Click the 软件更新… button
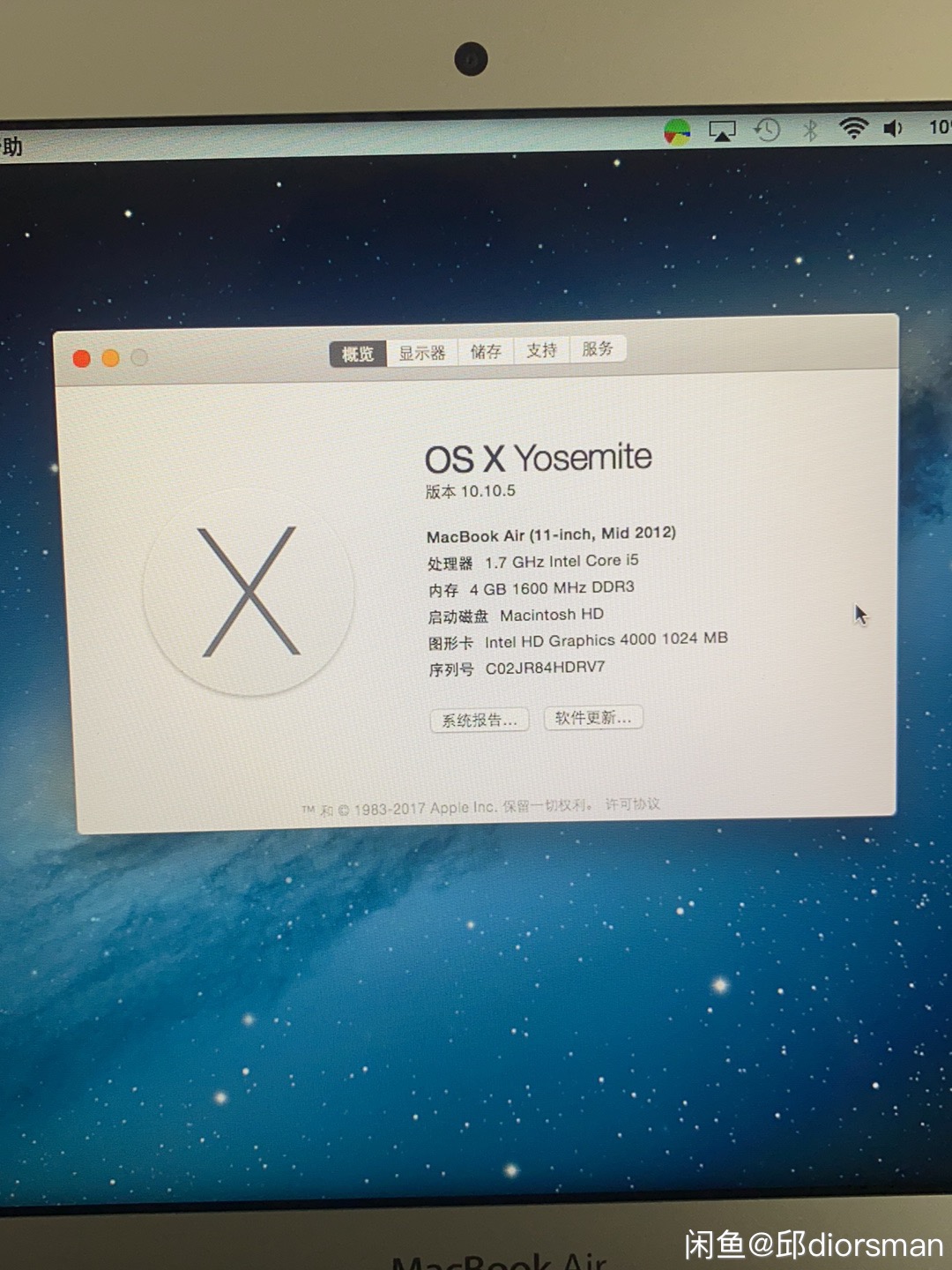Screen dimensions: 952x1270 (x=593, y=718)
